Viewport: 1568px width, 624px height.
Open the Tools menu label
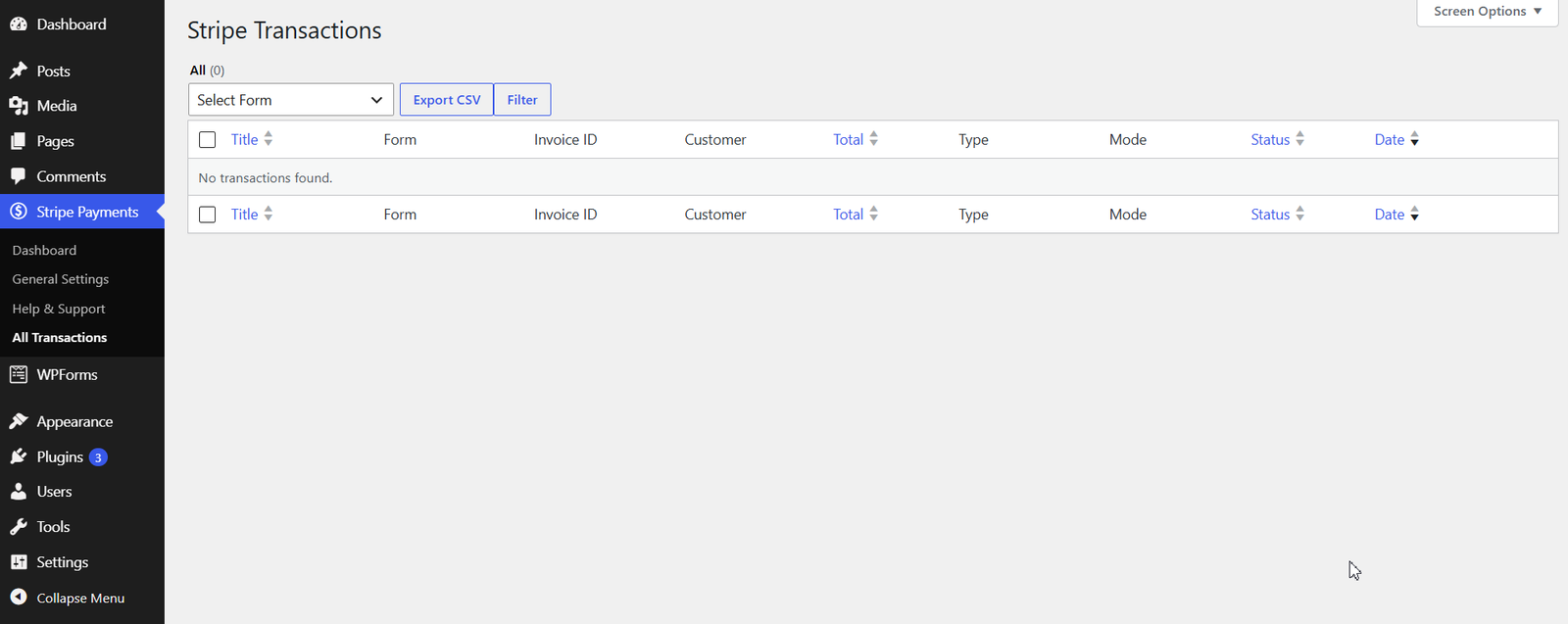[54, 527]
